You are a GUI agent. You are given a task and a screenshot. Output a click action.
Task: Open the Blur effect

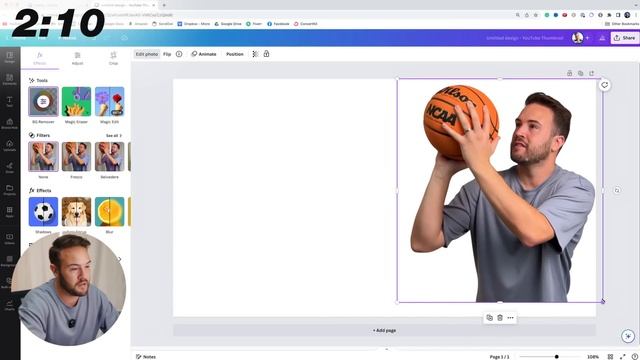click(x=109, y=211)
